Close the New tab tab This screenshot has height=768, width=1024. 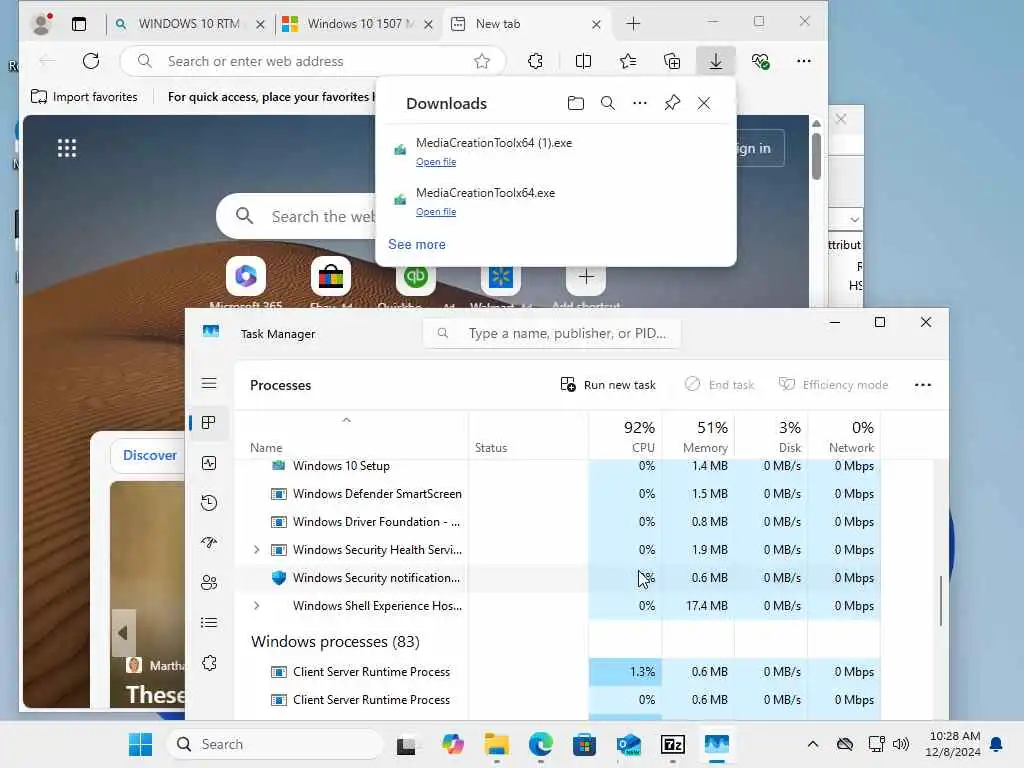pyautogui.click(x=596, y=24)
